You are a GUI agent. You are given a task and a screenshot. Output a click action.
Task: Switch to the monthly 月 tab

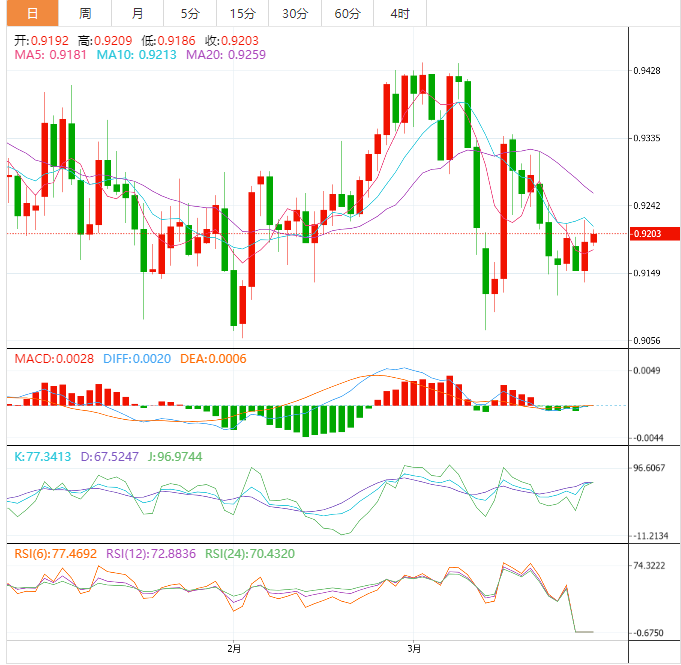click(x=138, y=13)
